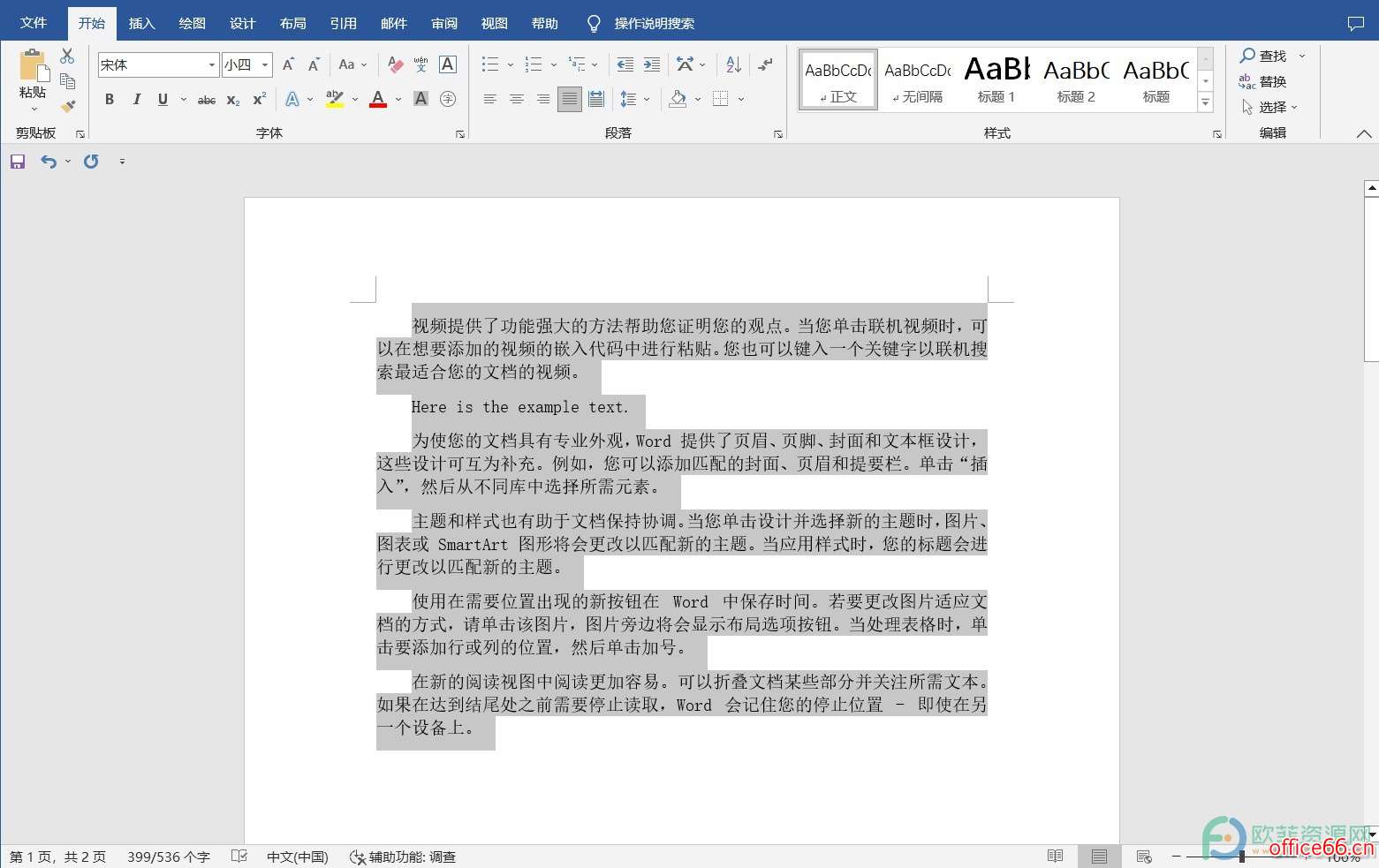This screenshot has height=868, width=1379.
Task: Click the word count 399/536 个字
Action: coord(169,857)
